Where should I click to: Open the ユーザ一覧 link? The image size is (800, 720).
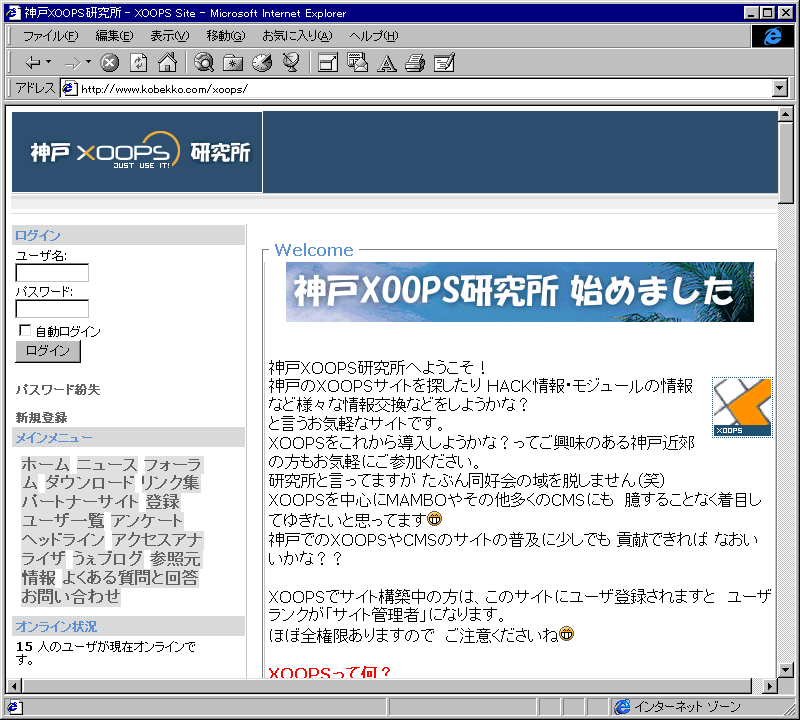coord(63,520)
